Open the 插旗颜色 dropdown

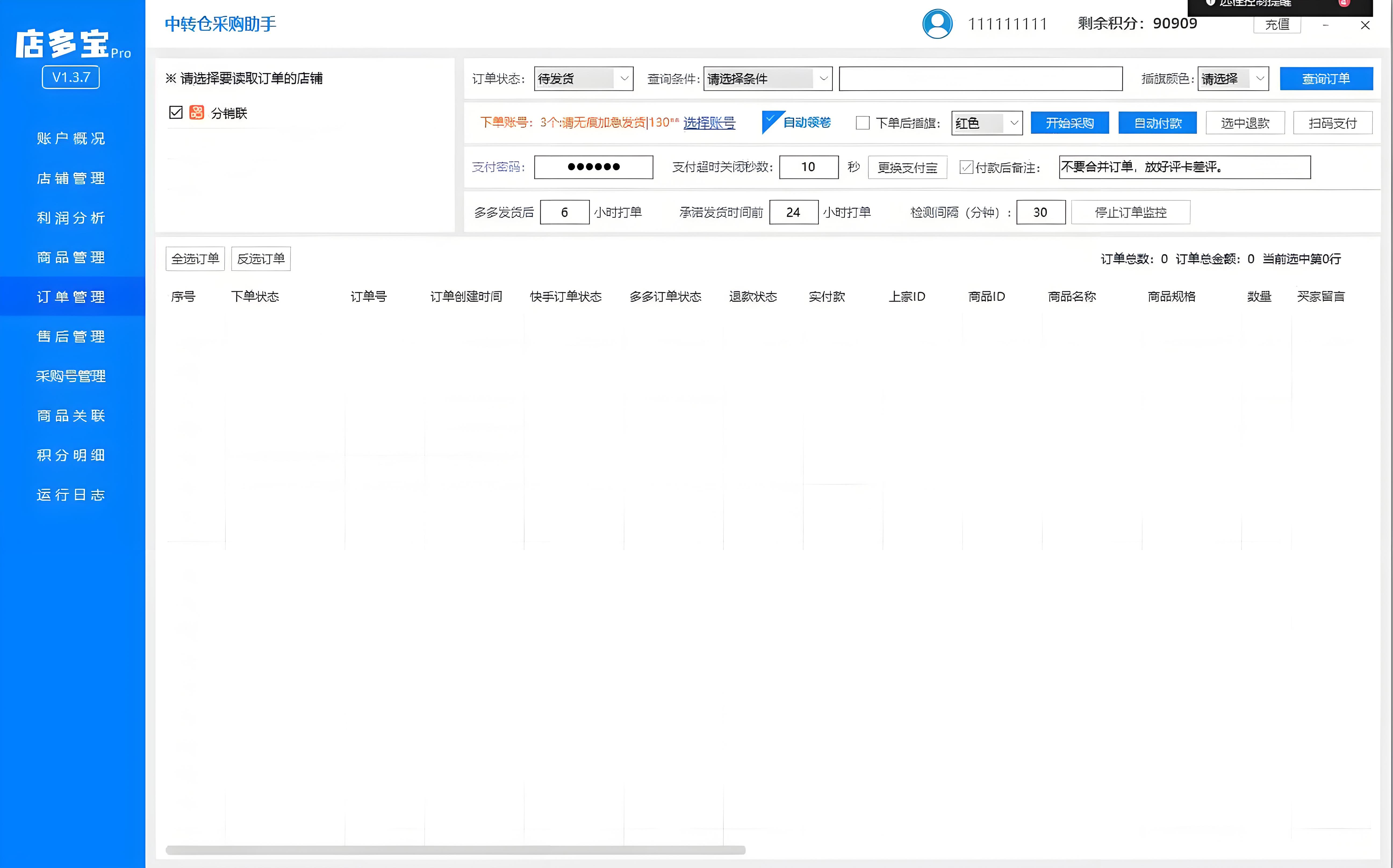point(1233,79)
